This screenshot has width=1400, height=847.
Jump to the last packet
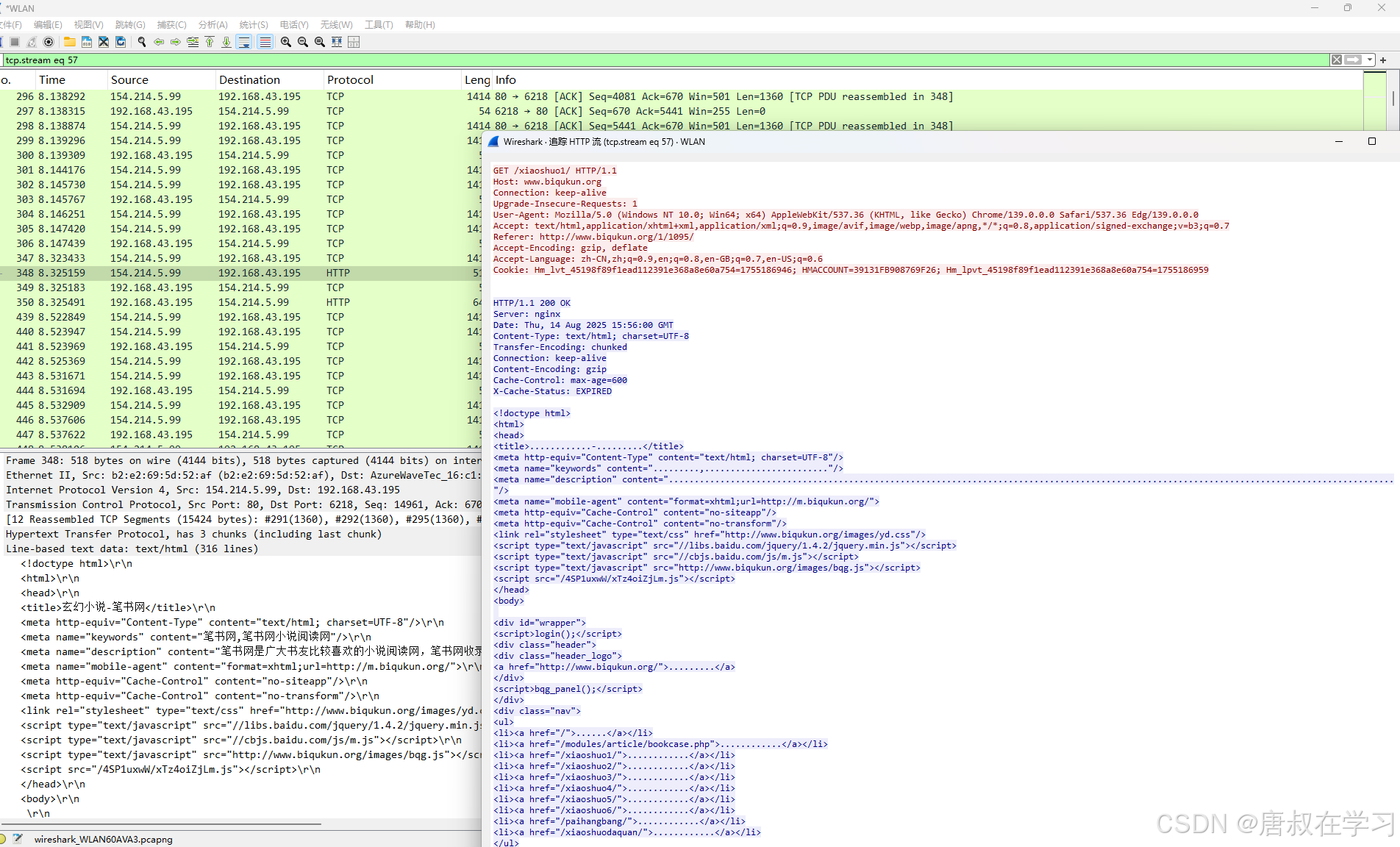226,42
